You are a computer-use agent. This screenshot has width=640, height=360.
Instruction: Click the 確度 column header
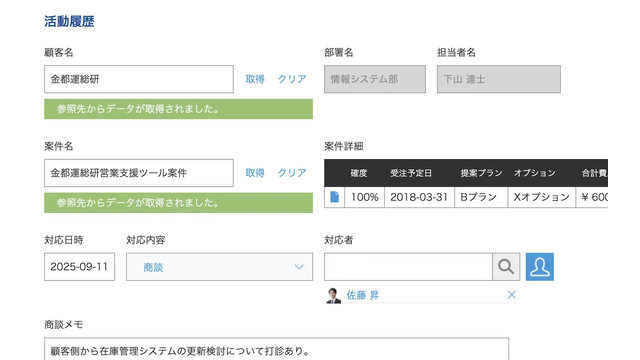click(359, 173)
